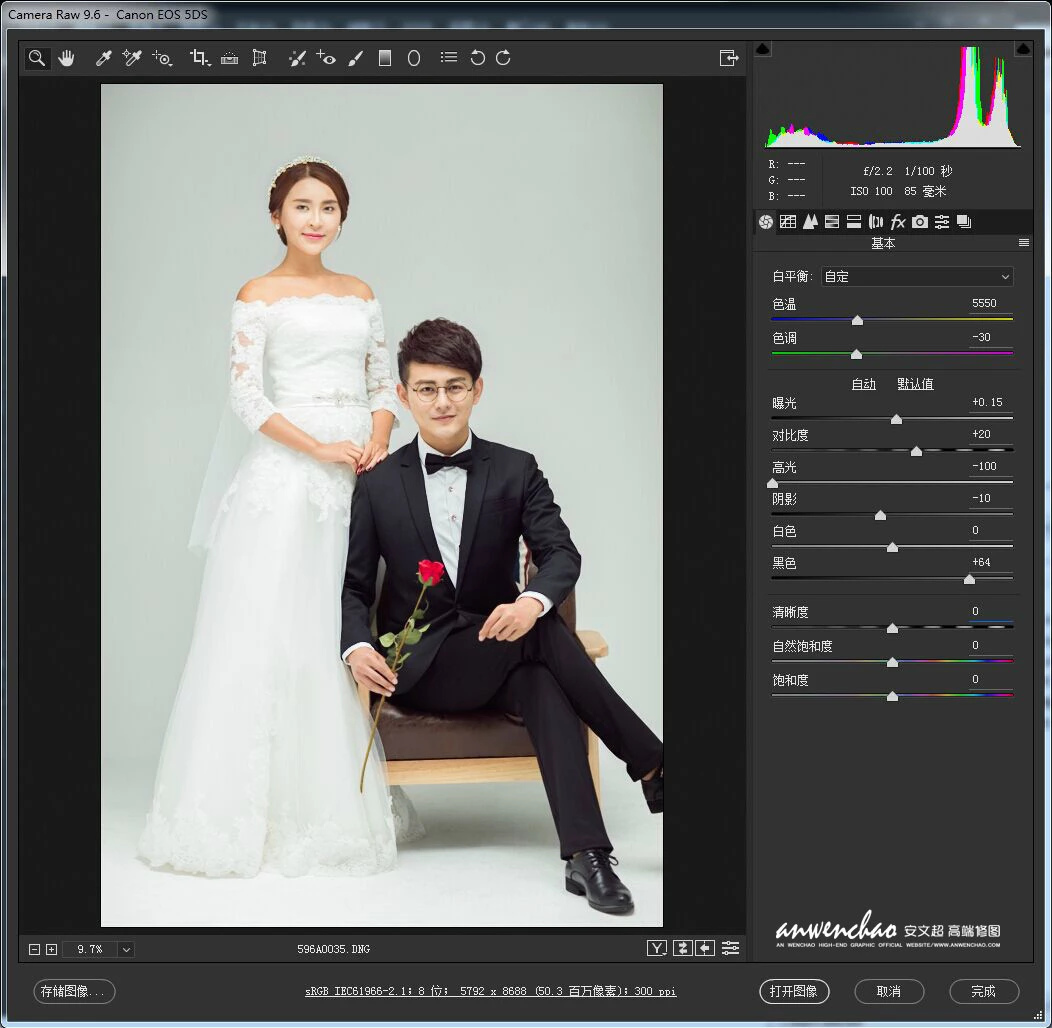Zoom in with the plus button
This screenshot has width=1052, height=1028.
(51, 949)
